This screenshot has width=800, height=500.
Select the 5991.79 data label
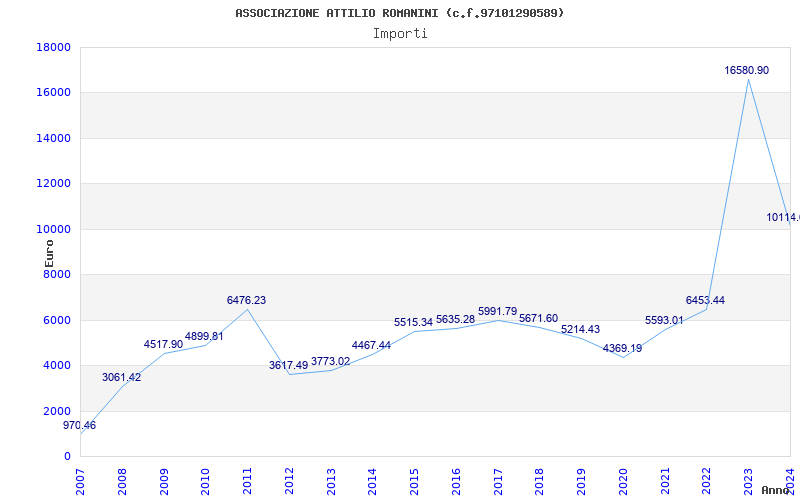(x=497, y=311)
